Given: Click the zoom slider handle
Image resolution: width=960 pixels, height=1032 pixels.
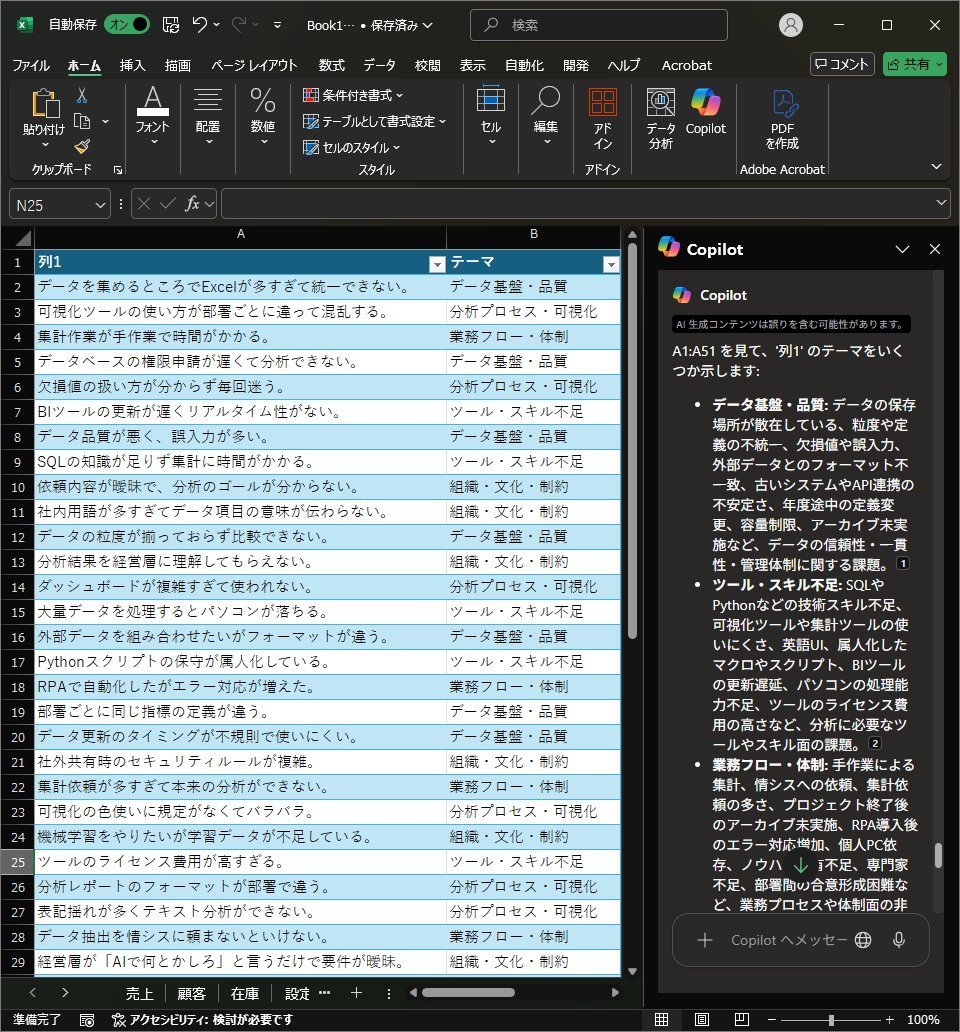Looking at the screenshot, I should (x=831, y=1019).
